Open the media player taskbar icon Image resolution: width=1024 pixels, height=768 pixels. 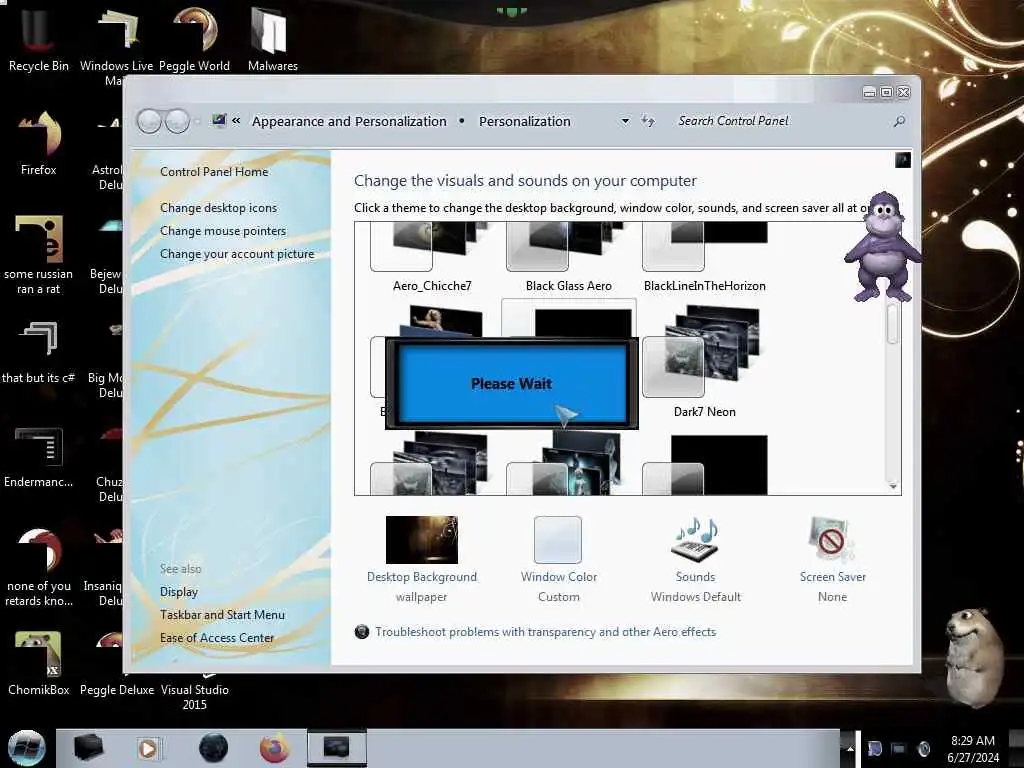point(148,748)
